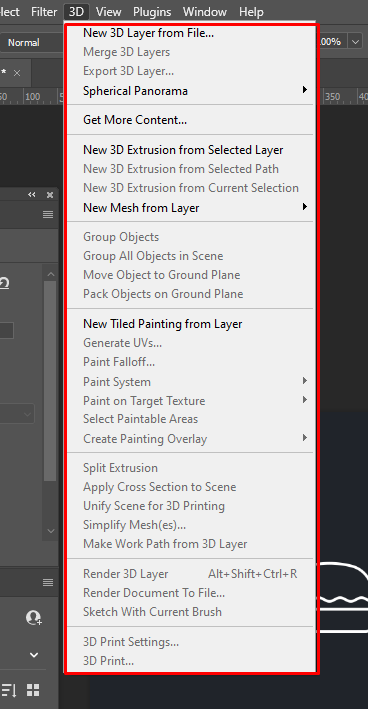Click New 3D Extrusion from Current Selection
Image resolution: width=368 pixels, height=709 pixels.
tap(190, 188)
